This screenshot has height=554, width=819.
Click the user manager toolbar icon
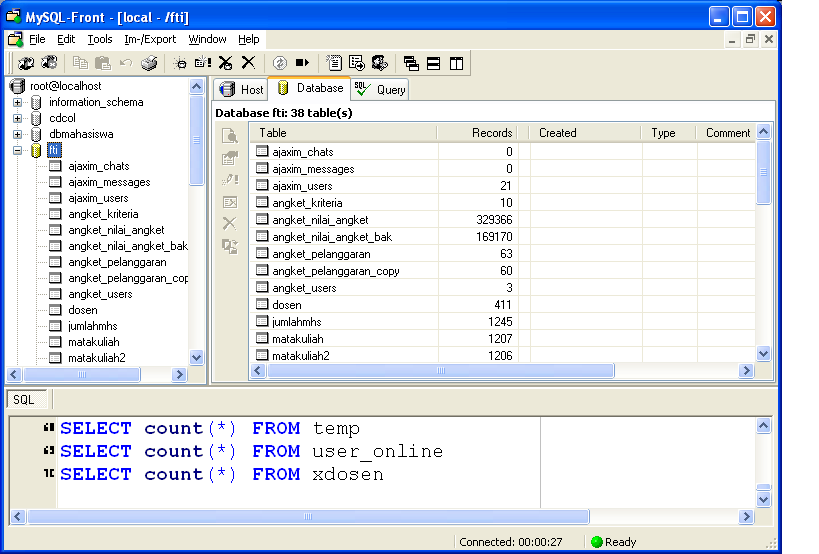click(x=380, y=63)
